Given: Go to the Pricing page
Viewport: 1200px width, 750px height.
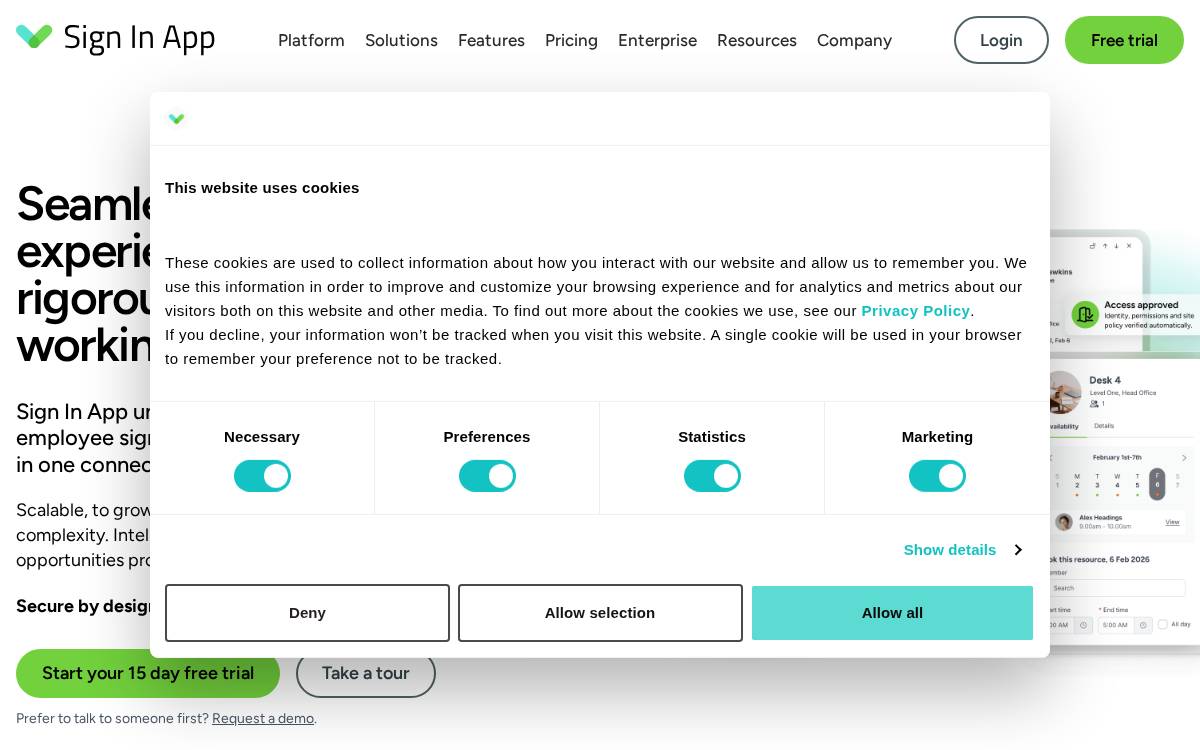Looking at the screenshot, I should coord(571,40).
